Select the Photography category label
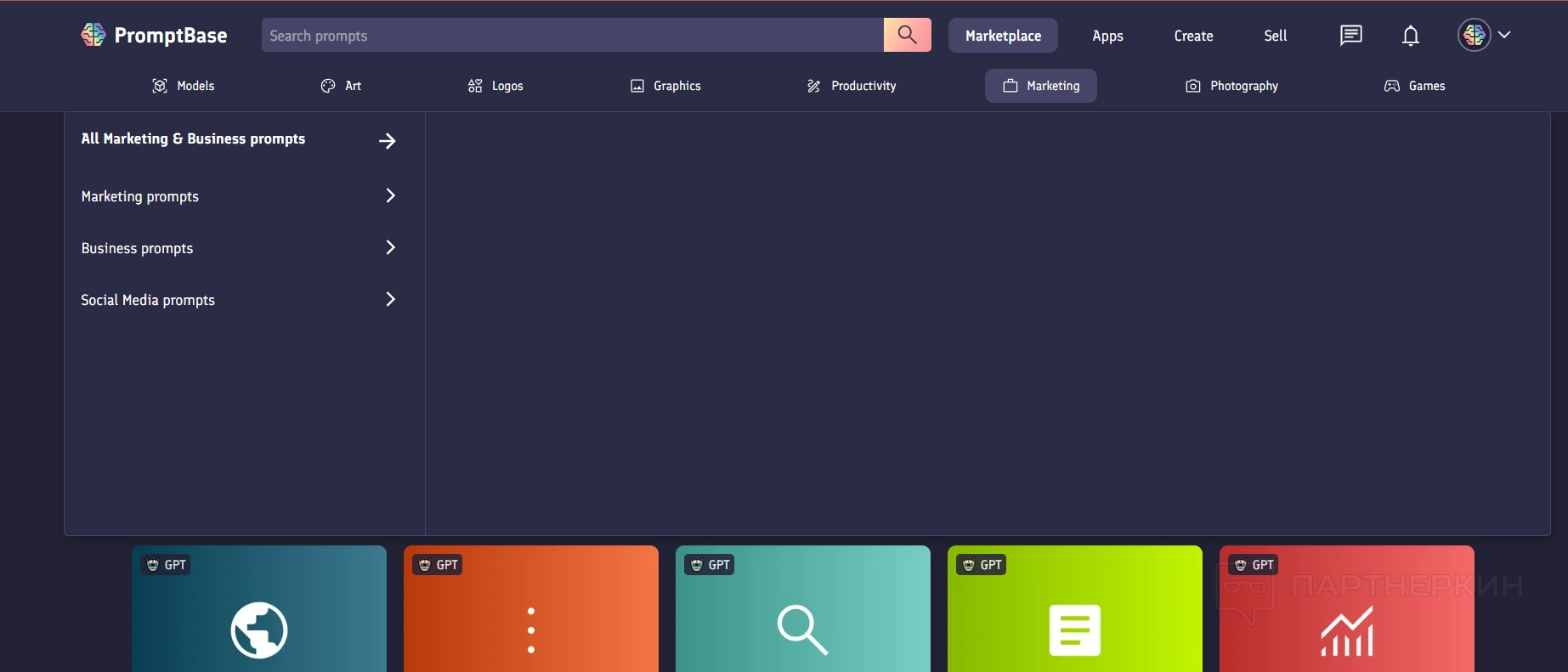 point(1244,86)
